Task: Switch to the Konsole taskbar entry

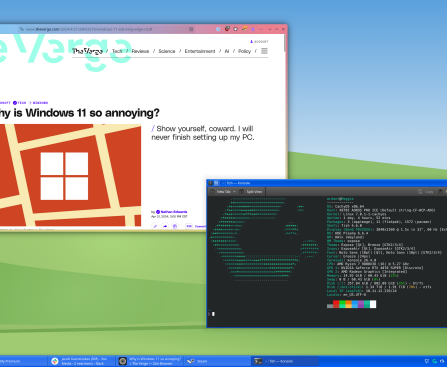Action: tap(285, 361)
